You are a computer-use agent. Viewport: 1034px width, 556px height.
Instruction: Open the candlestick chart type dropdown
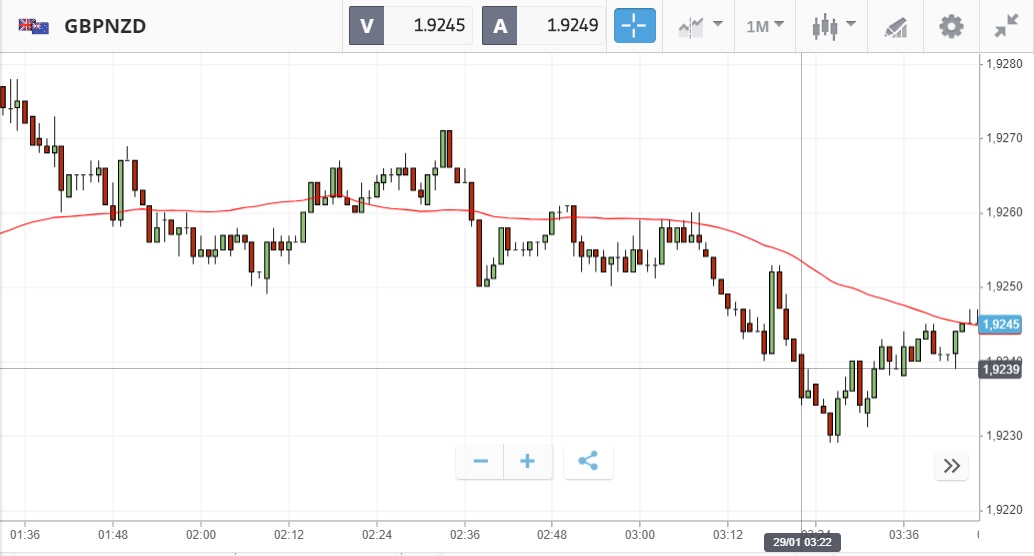pyautogui.click(x=834, y=26)
